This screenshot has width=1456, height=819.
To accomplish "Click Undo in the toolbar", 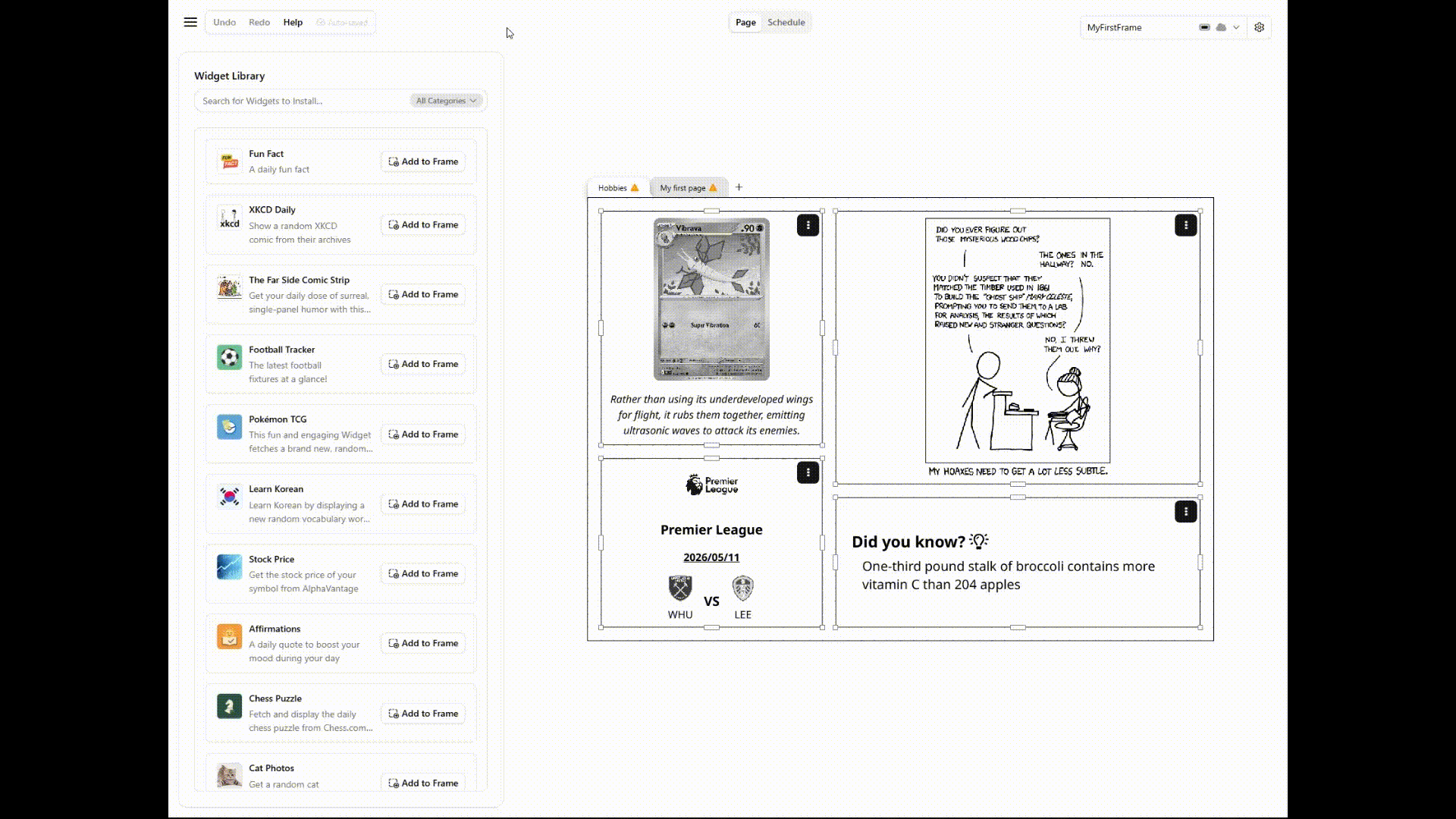I will coord(224,22).
